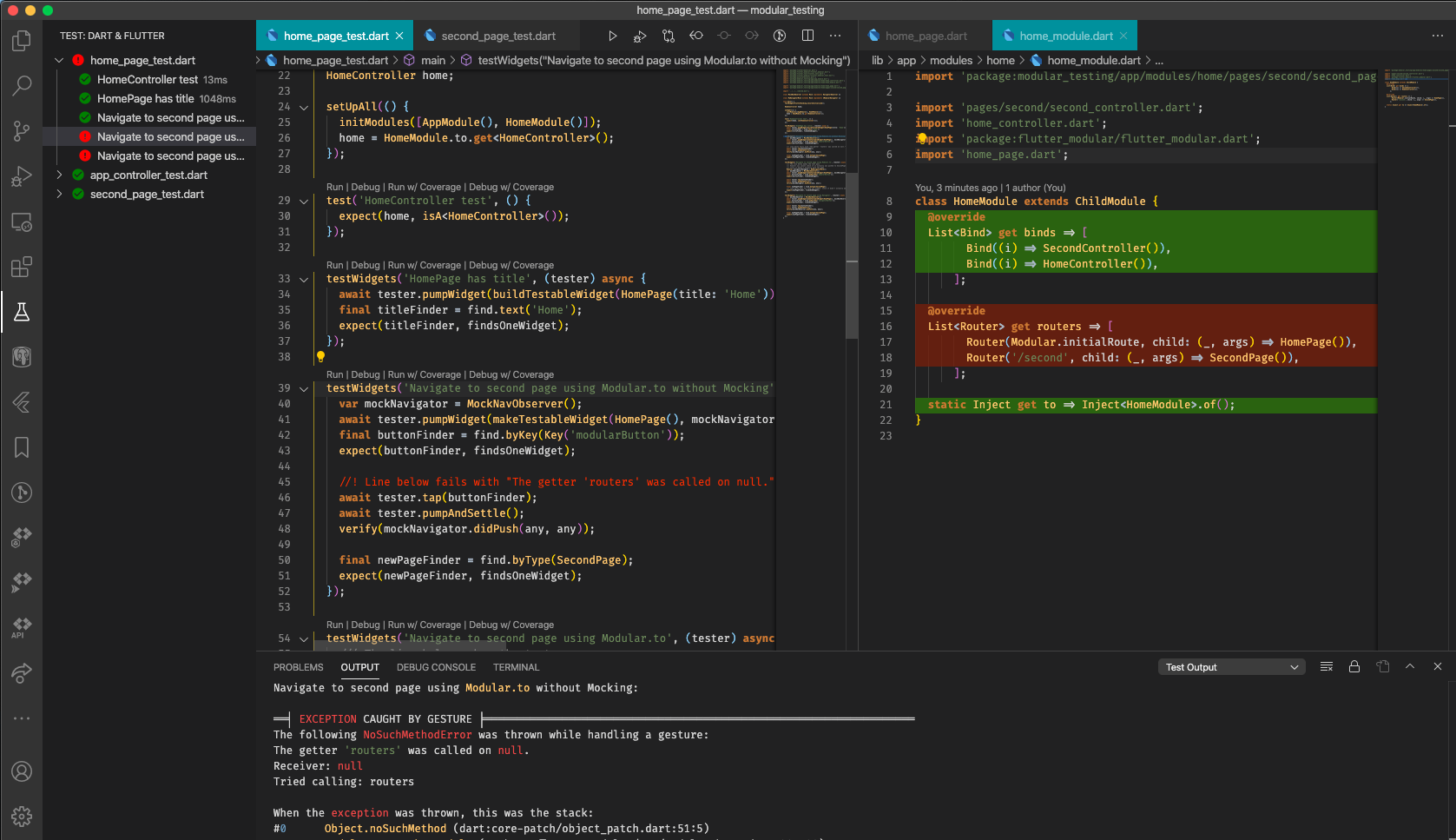Collapse the home_page_test.dart tree item
1456x840 pixels.
(58, 60)
